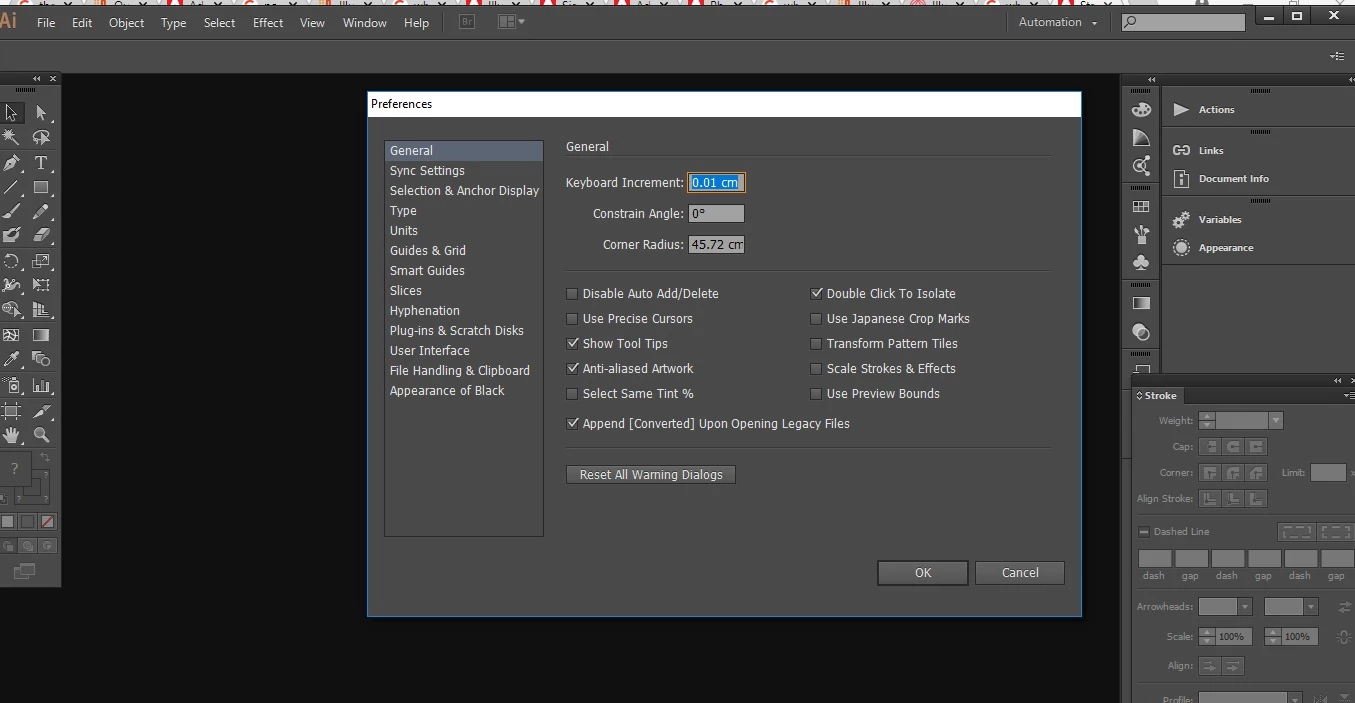Select the Selection (black arrow) tool

coord(12,113)
